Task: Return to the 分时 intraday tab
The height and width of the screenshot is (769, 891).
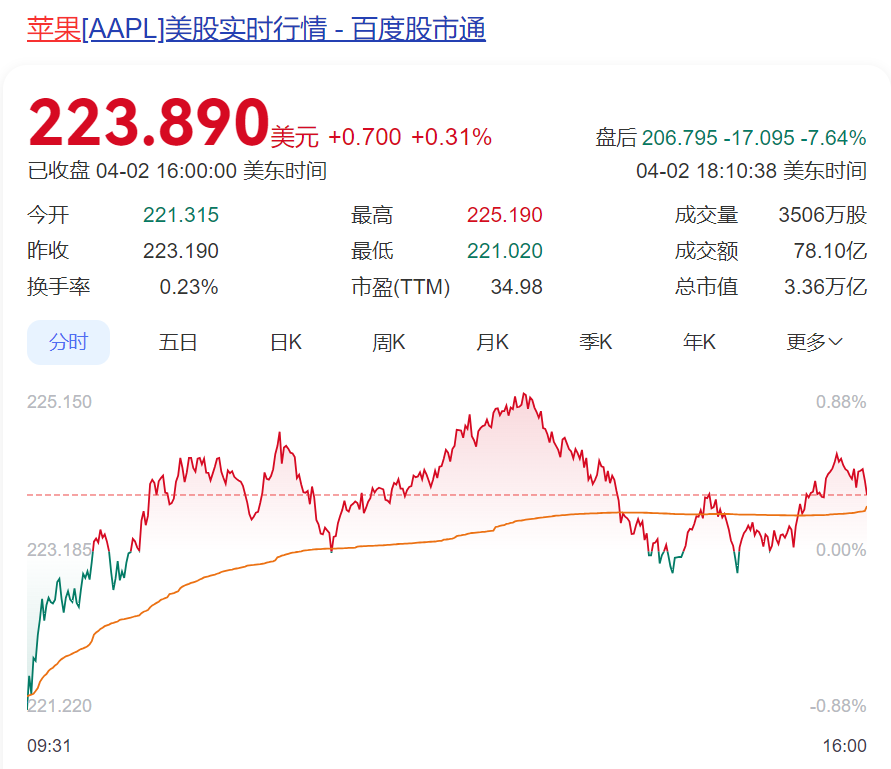Action: (x=68, y=341)
